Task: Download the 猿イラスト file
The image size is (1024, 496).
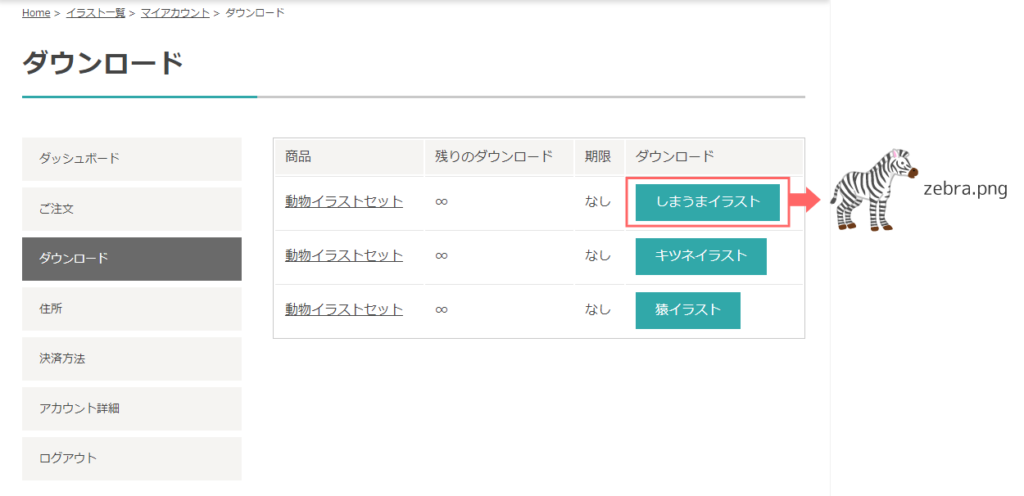Action: pos(688,310)
